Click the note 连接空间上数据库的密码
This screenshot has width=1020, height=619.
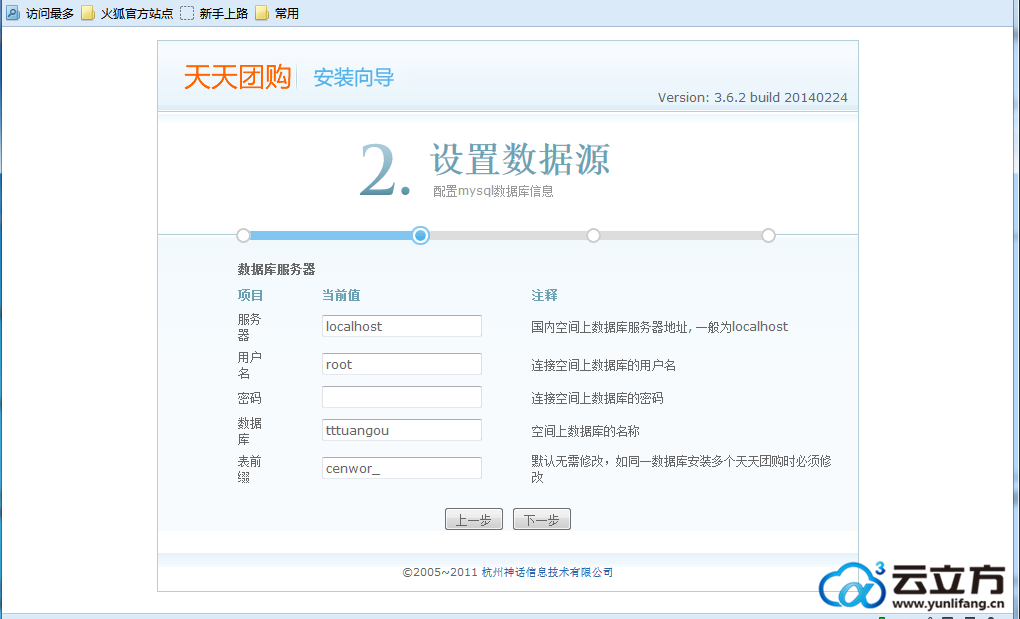pos(597,398)
